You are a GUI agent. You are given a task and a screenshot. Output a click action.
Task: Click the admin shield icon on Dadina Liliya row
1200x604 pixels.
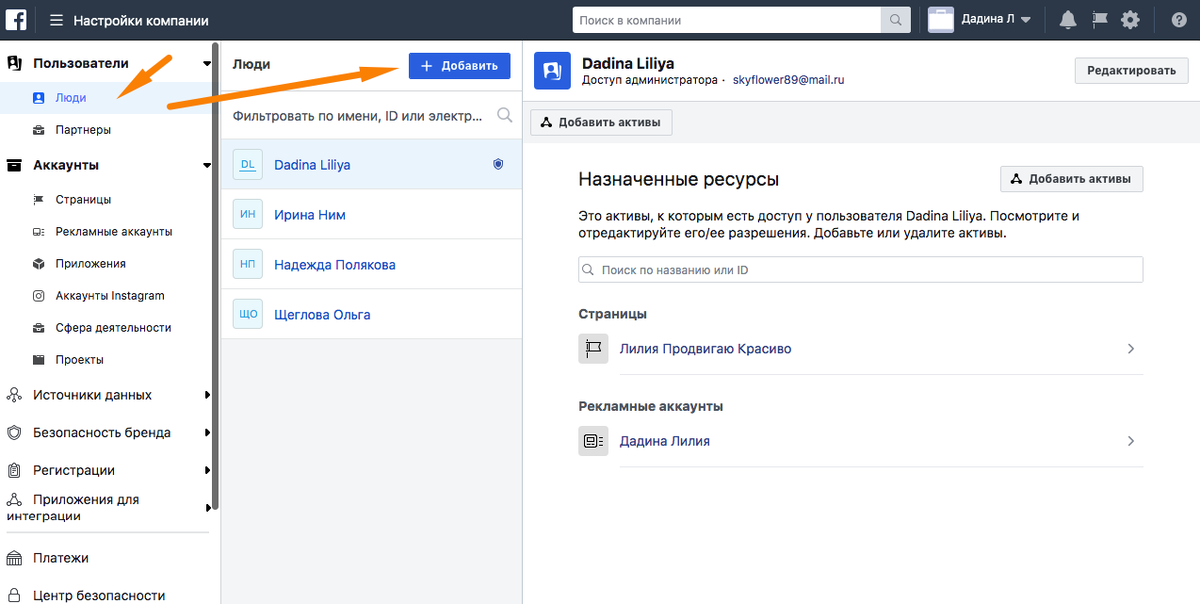pos(498,164)
